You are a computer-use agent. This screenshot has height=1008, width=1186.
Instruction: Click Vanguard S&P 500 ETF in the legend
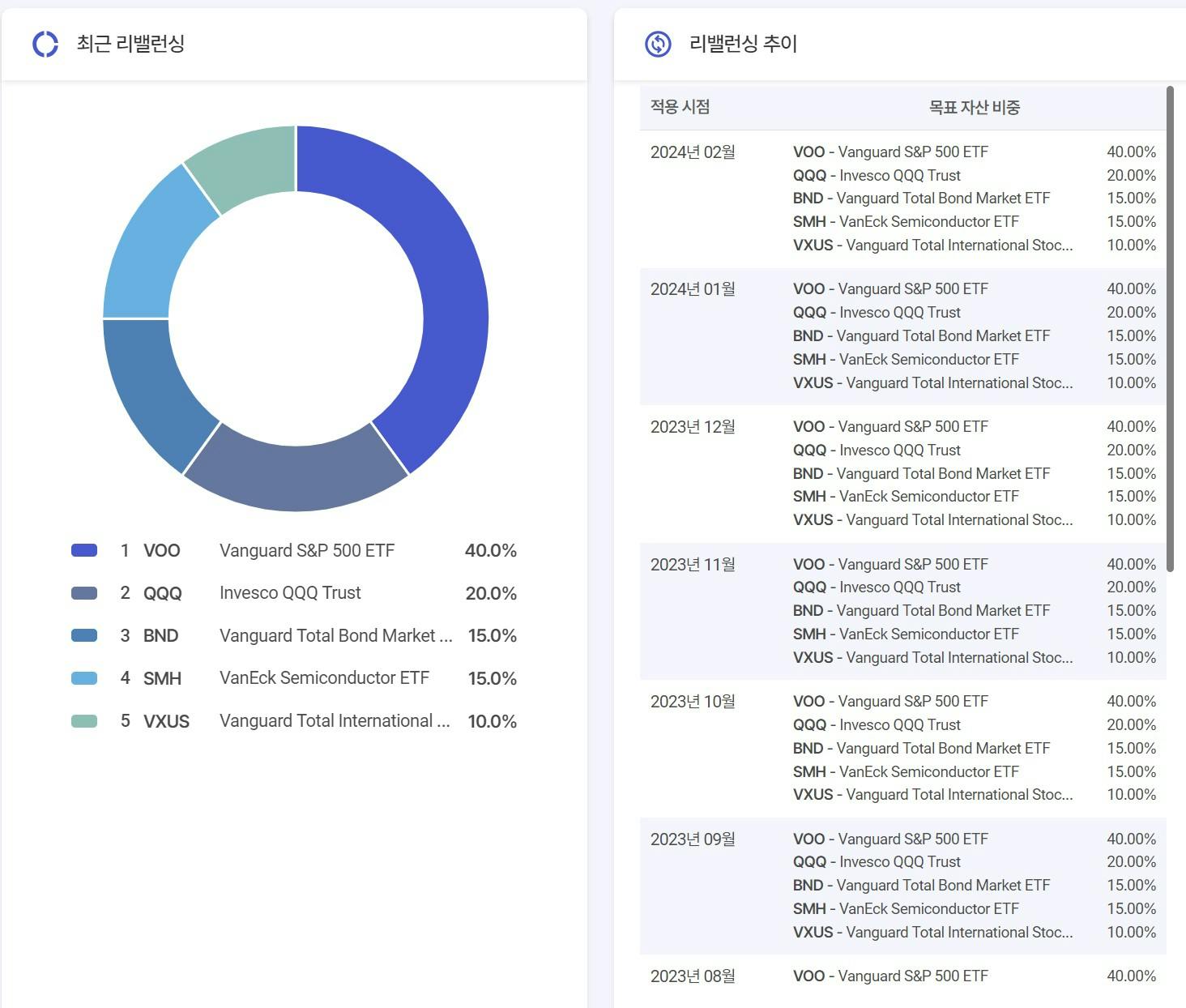click(307, 551)
